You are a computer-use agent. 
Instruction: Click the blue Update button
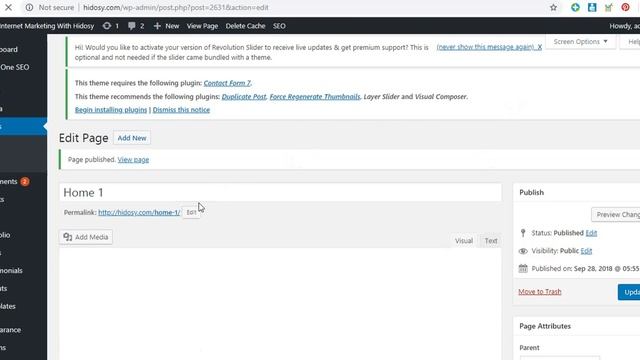point(629,292)
